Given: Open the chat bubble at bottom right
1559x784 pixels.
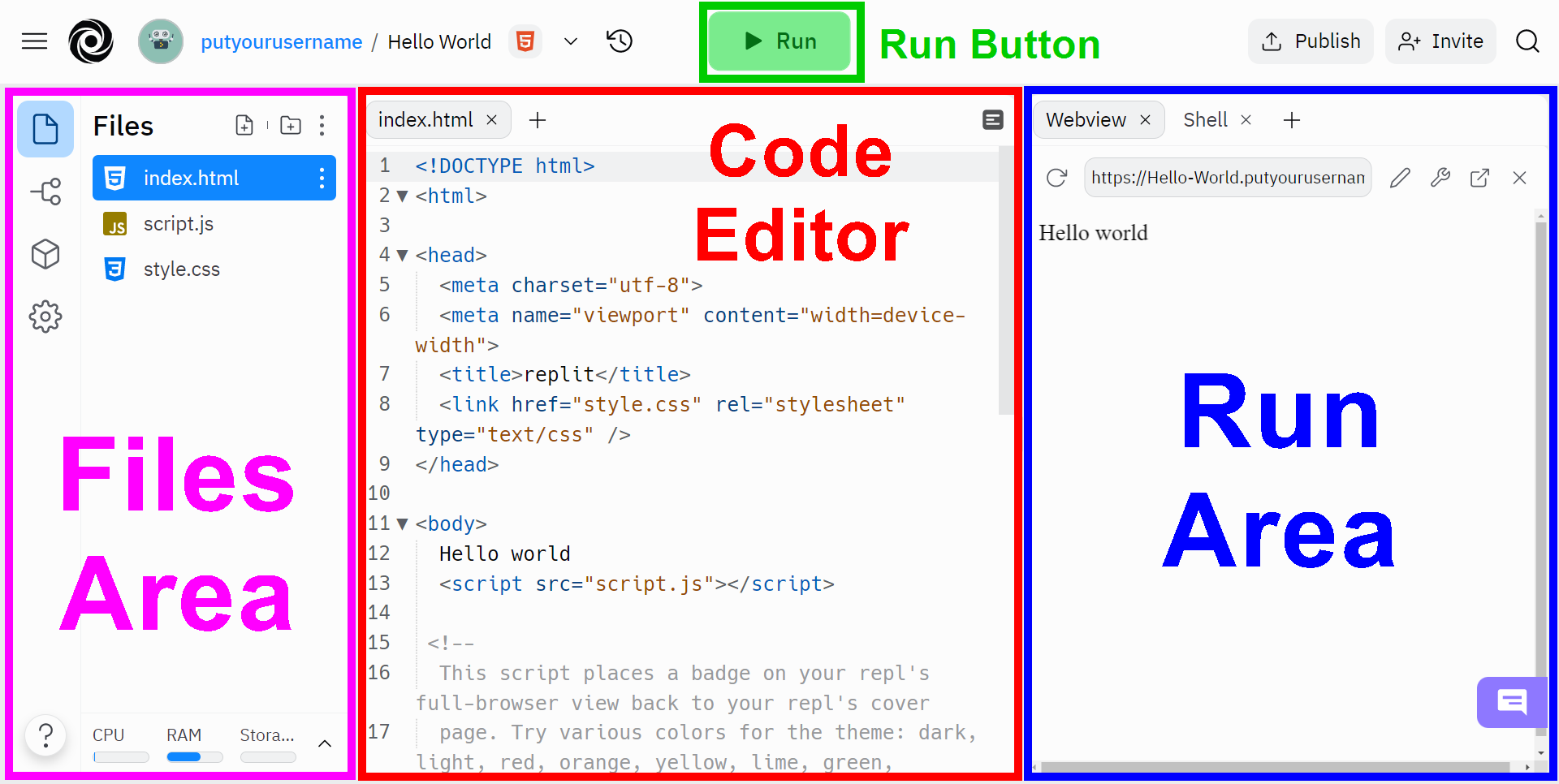Looking at the screenshot, I should click(1511, 703).
